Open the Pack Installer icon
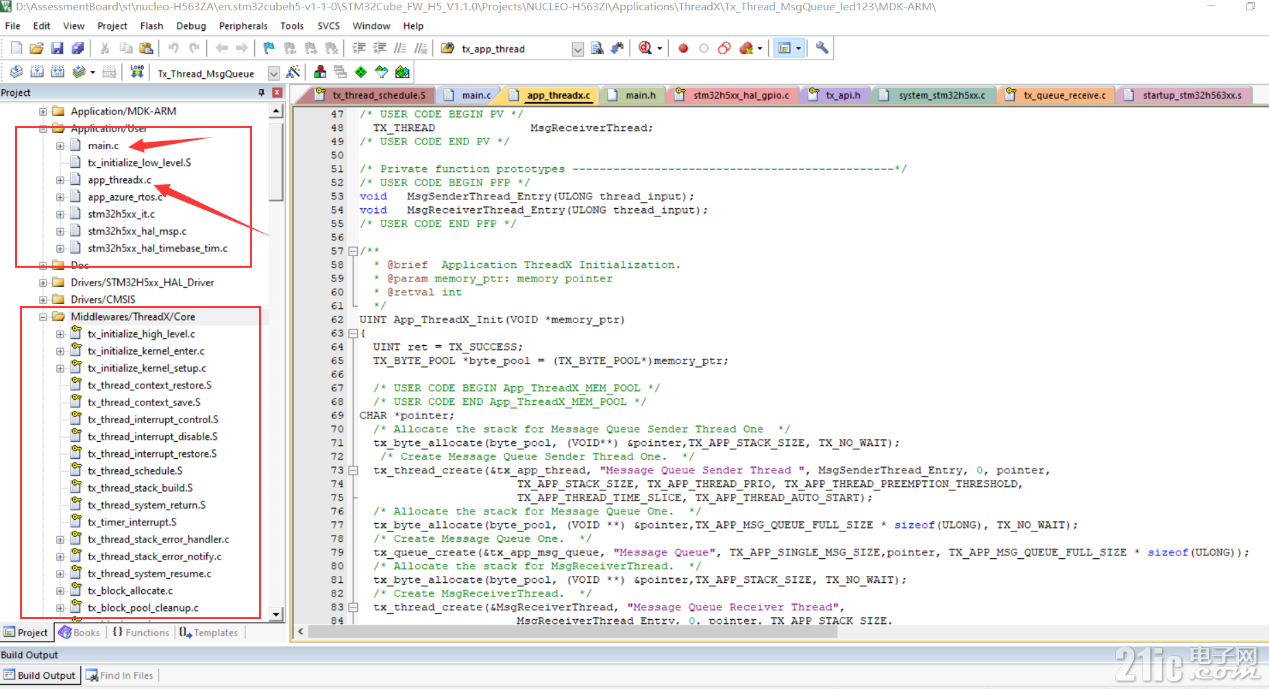 [x=402, y=72]
